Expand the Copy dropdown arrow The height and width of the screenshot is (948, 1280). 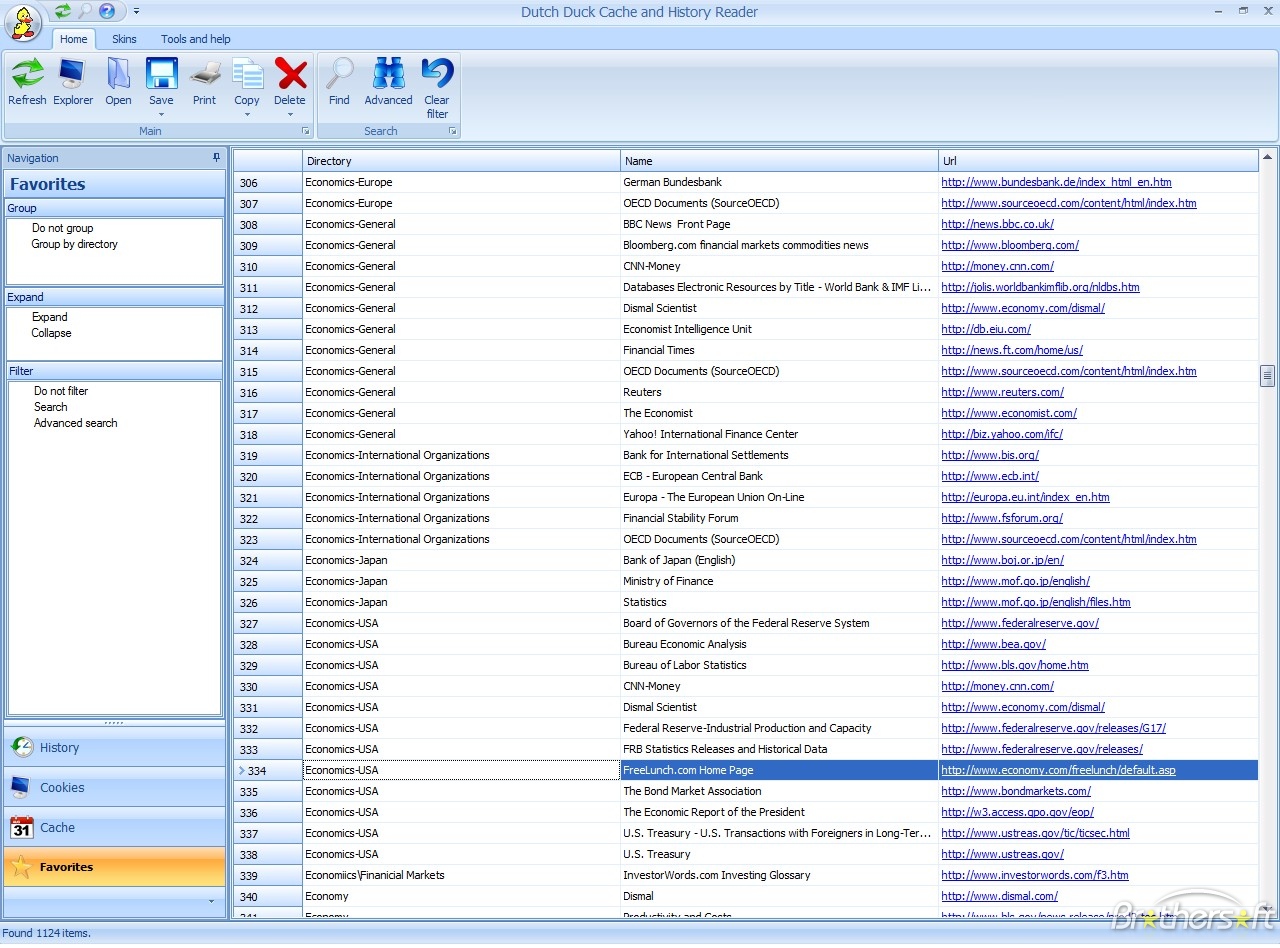[247, 114]
